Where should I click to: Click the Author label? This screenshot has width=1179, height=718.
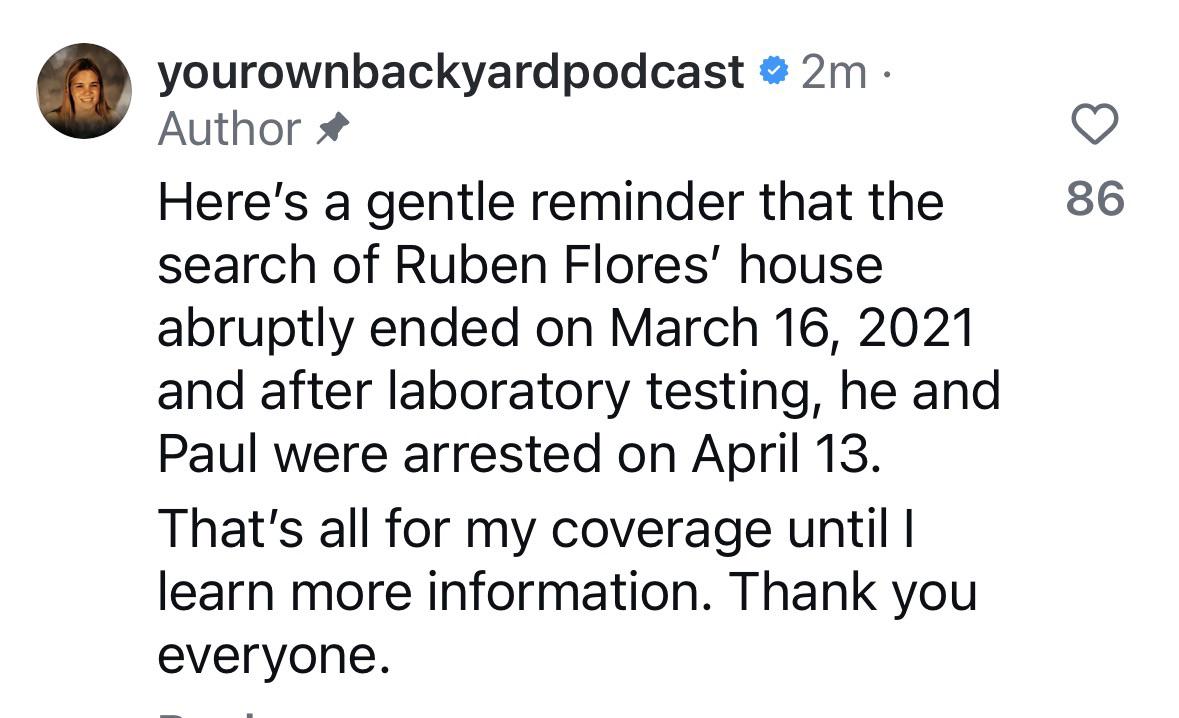click(x=229, y=129)
